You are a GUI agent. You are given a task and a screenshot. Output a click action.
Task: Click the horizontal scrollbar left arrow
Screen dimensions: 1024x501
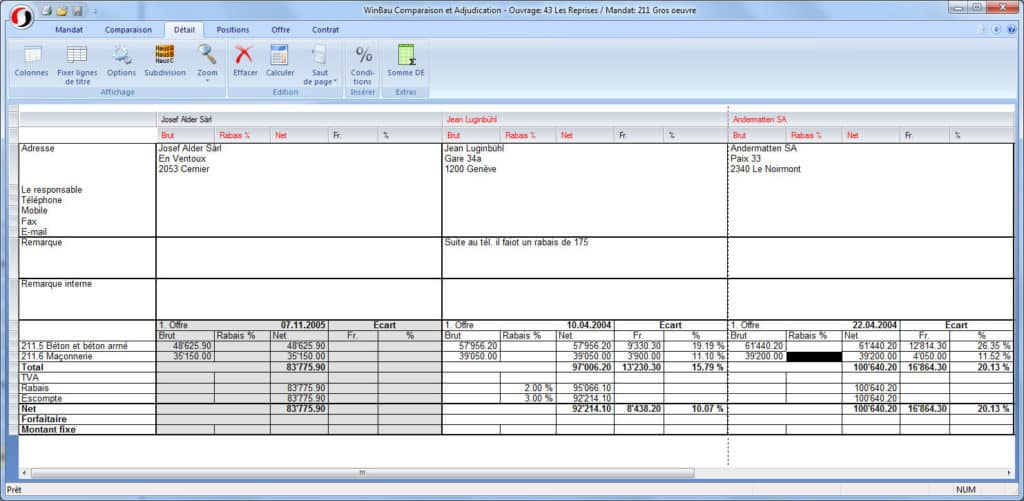pyautogui.click(x=25, y=472)
